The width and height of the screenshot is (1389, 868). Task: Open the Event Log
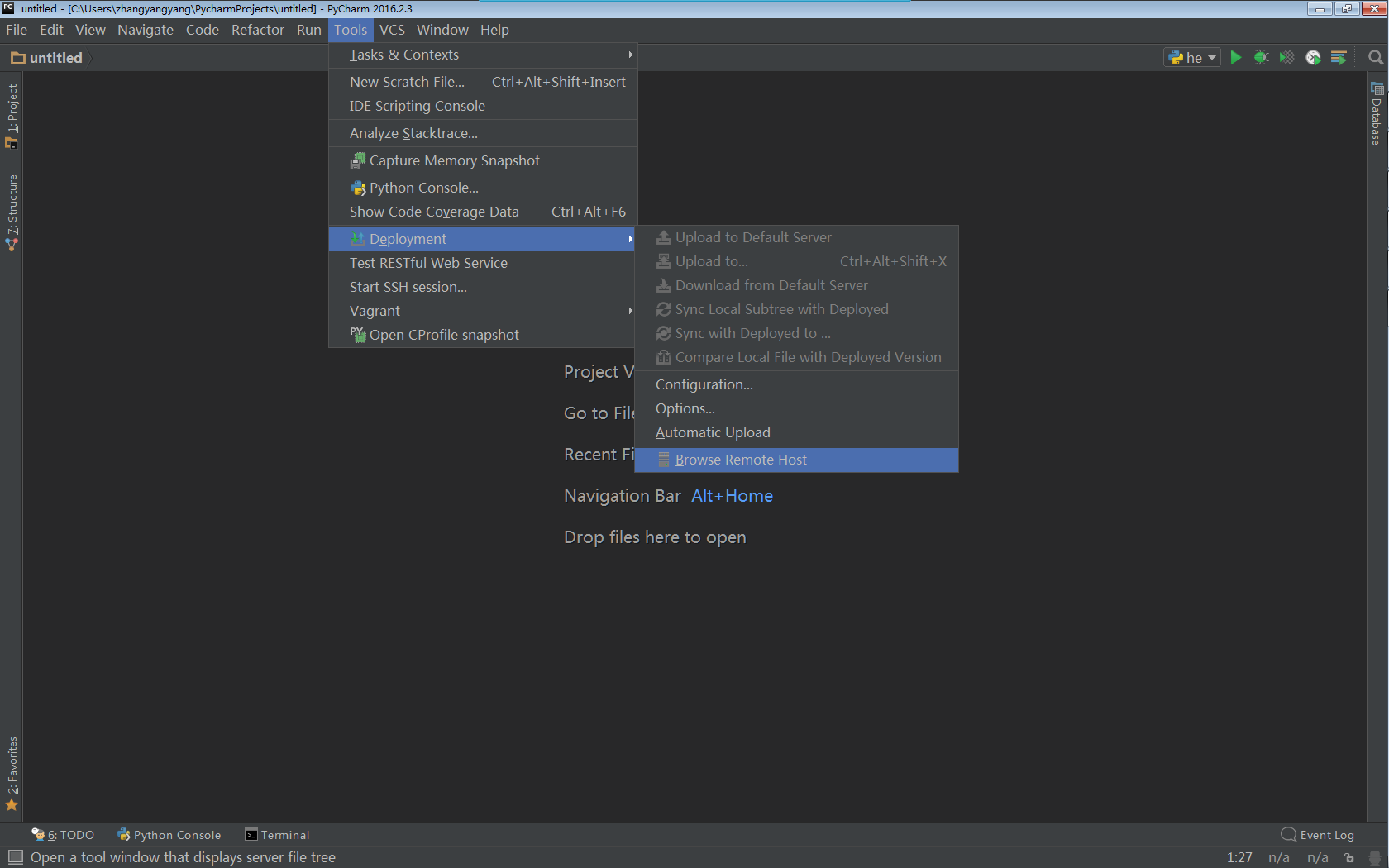pos(1318,835)
